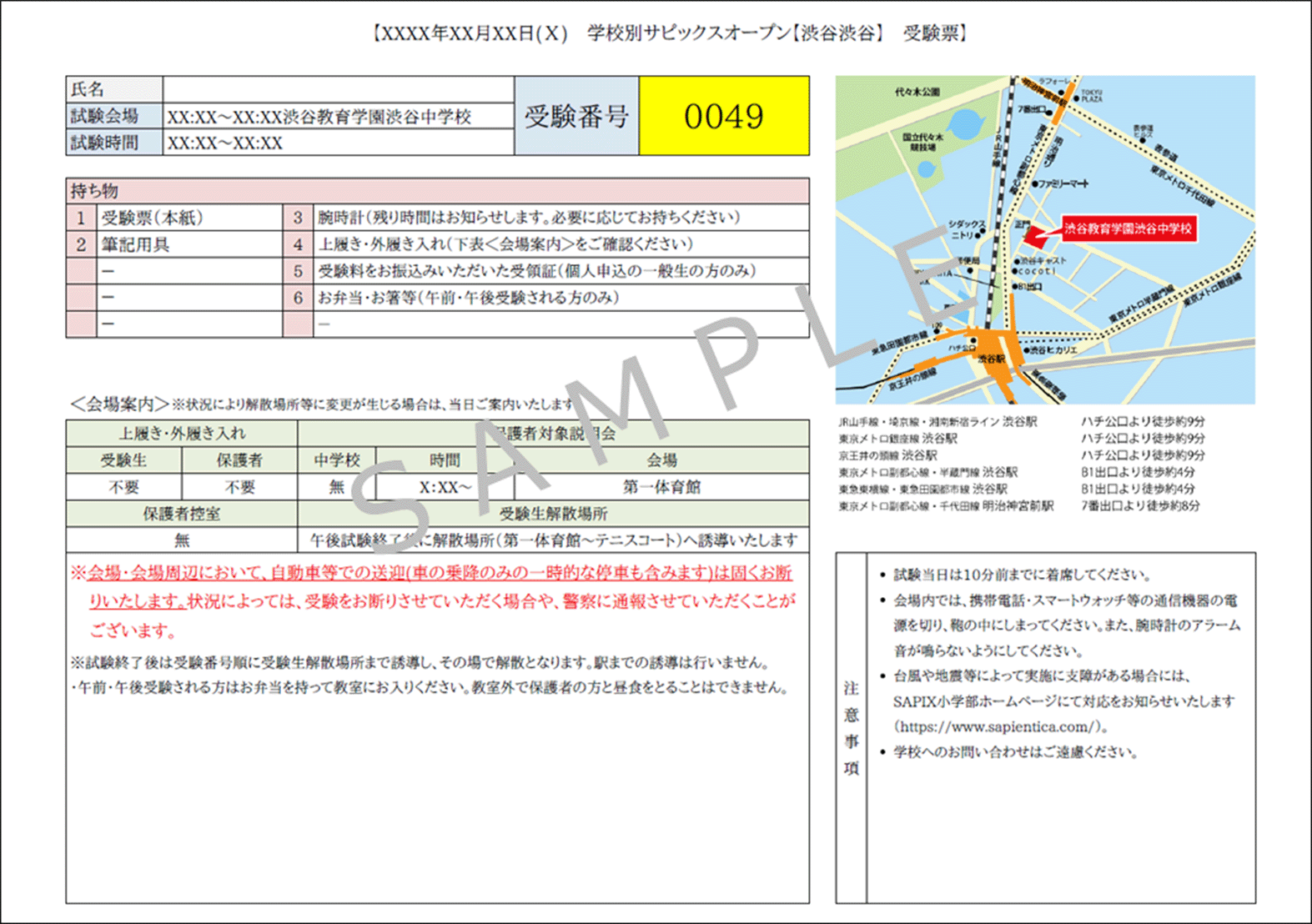The width and height of the screenshot is (1312, 924).
Task: Click the red warning about 自動車等での送迎
Action: 433,601
